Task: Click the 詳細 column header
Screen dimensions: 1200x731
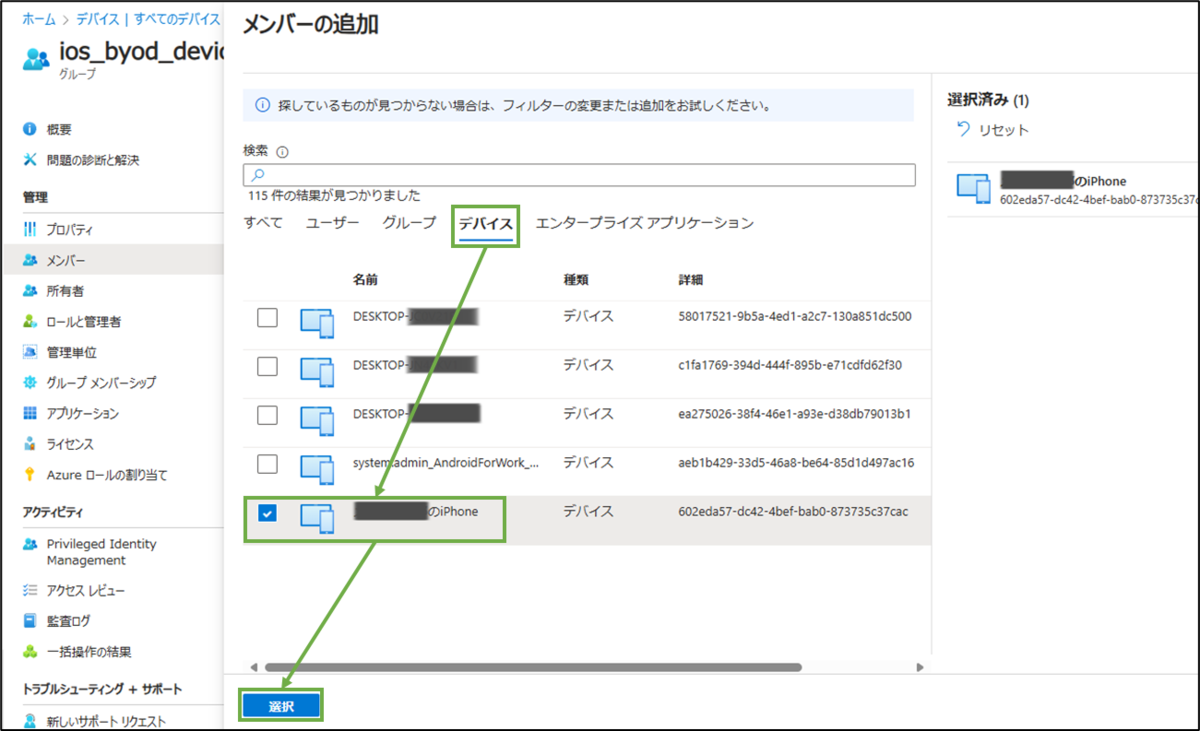Action: pos(690,280)
